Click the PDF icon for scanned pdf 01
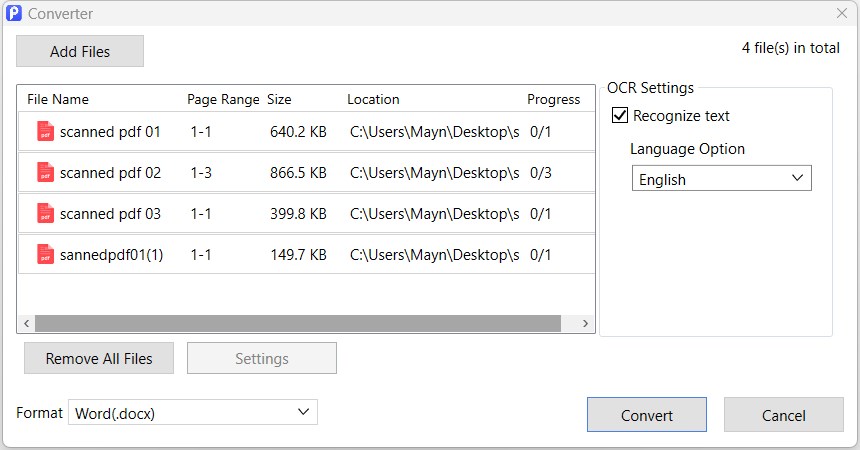The height and width of the screenshot is (450, 860). [45, 132]
